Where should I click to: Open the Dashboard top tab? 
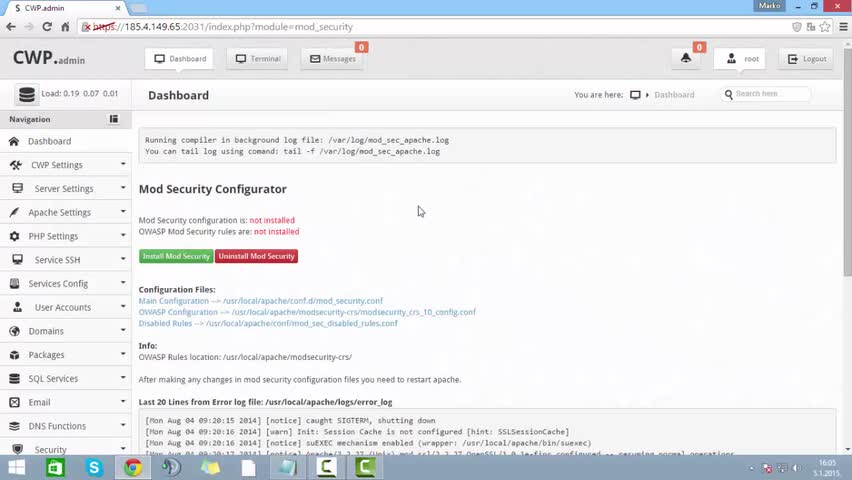tap(179, 59)
